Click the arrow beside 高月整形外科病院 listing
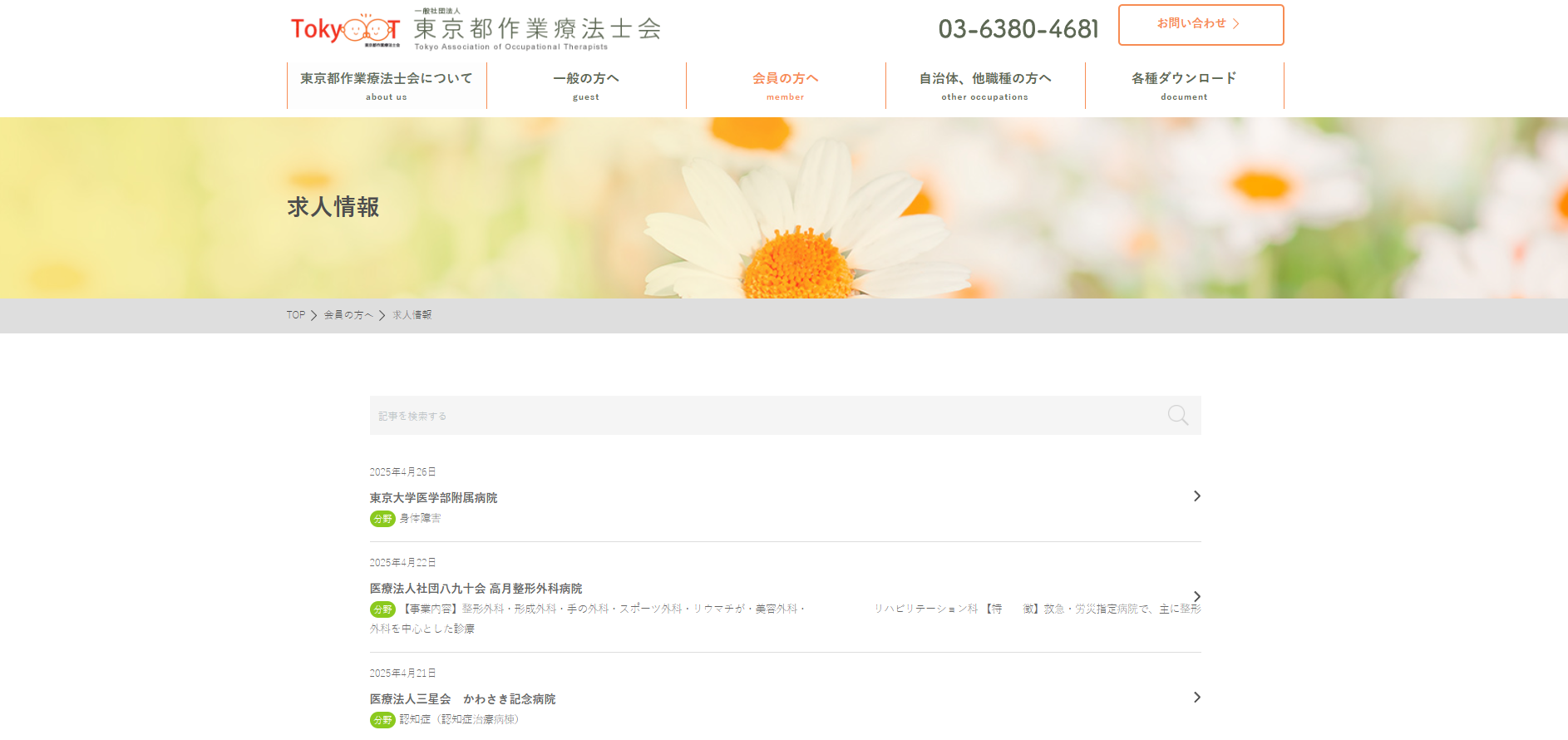Screen dimensions: 1568x740 tap(1196, 596)
